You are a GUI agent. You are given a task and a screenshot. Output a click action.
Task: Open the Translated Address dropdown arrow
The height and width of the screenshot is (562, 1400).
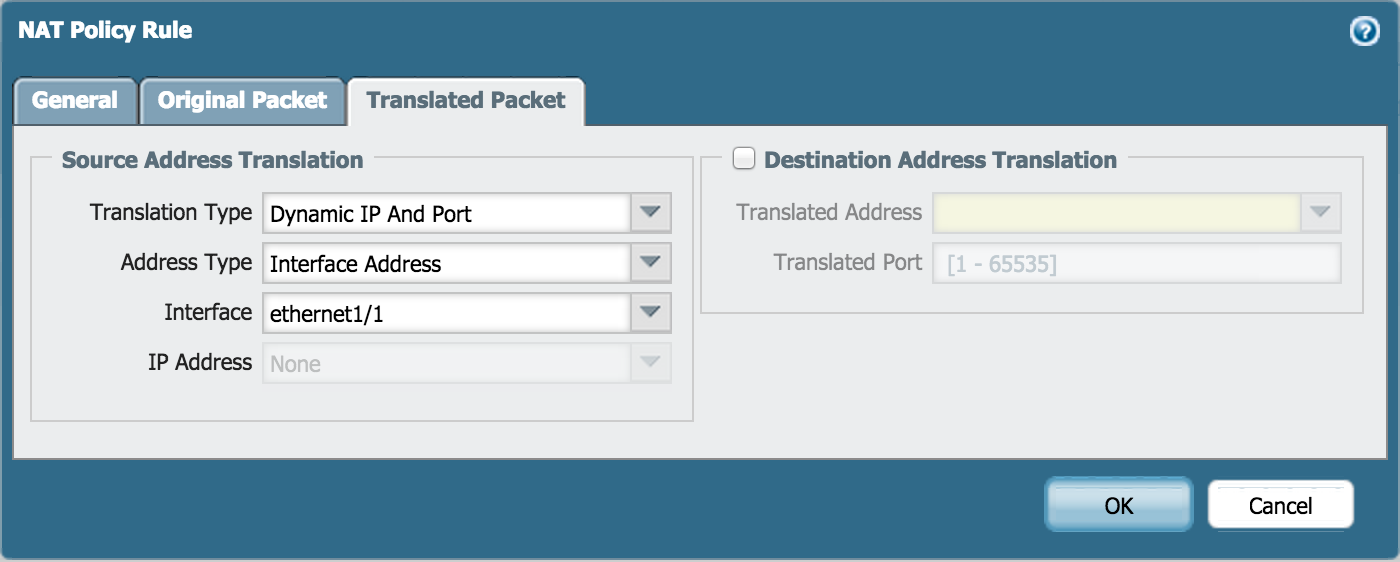point(1320,213)
